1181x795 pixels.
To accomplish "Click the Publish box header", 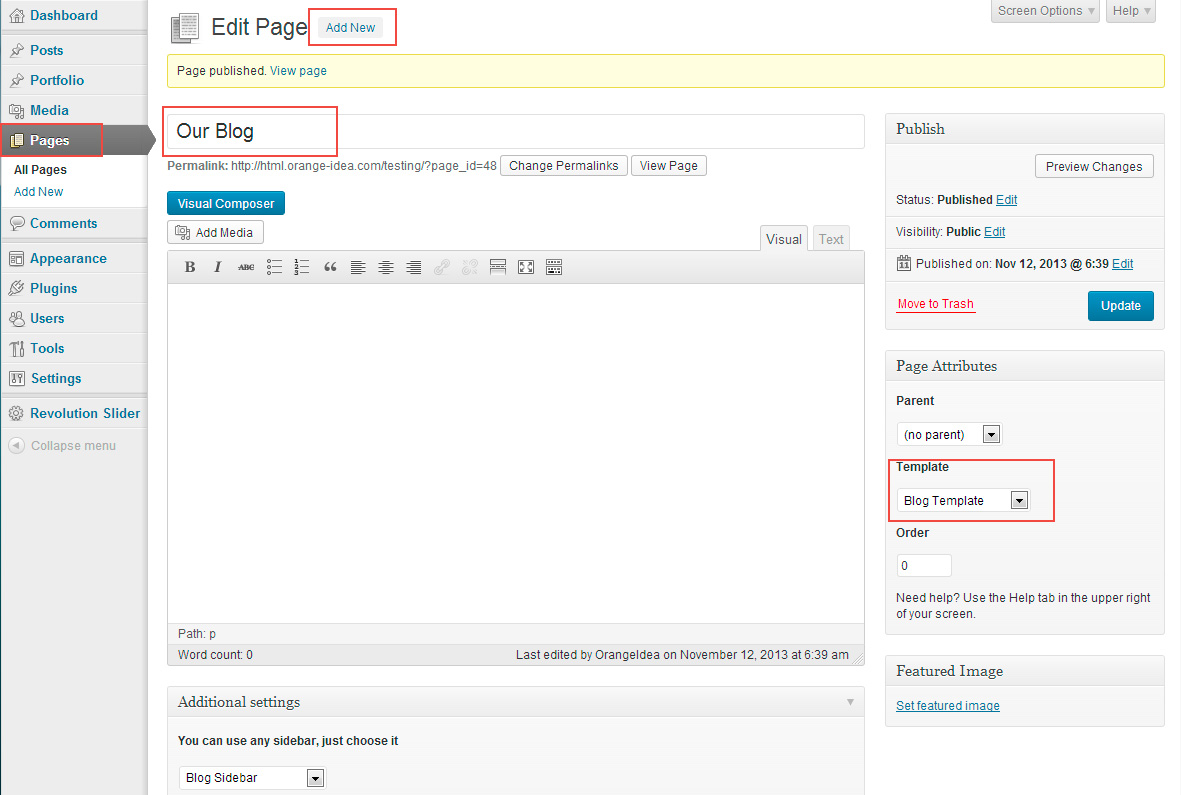I will pos(1025,129).
